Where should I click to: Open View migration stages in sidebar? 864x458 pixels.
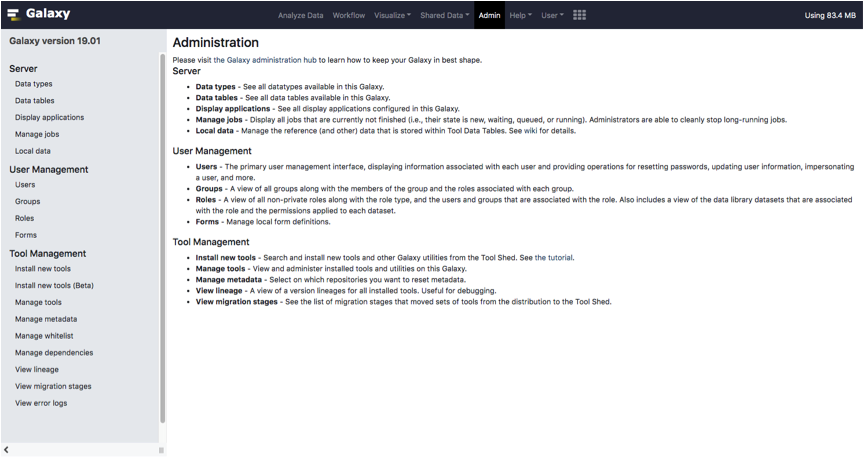point(53,386)
